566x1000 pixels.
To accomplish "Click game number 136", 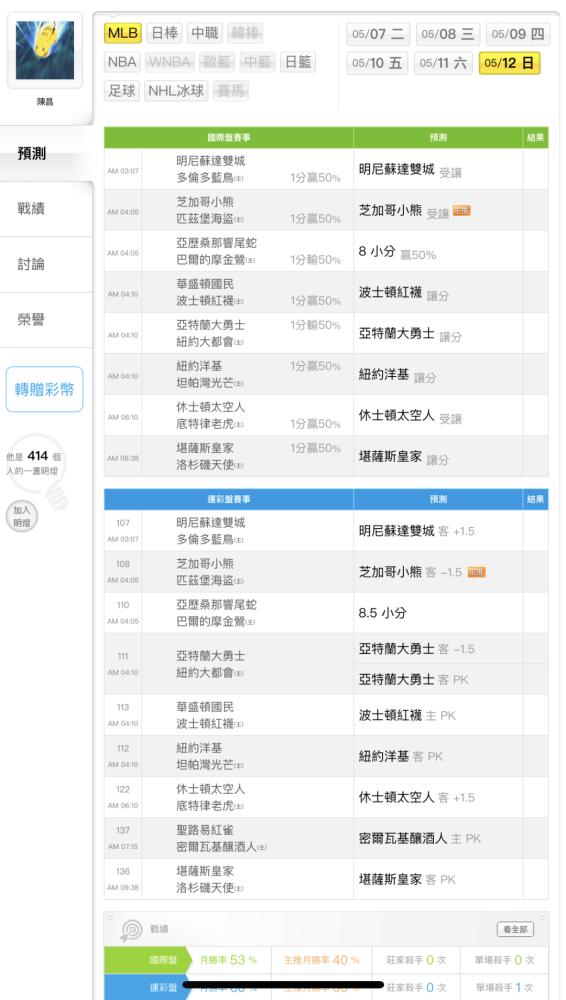I will coord(123,871).
